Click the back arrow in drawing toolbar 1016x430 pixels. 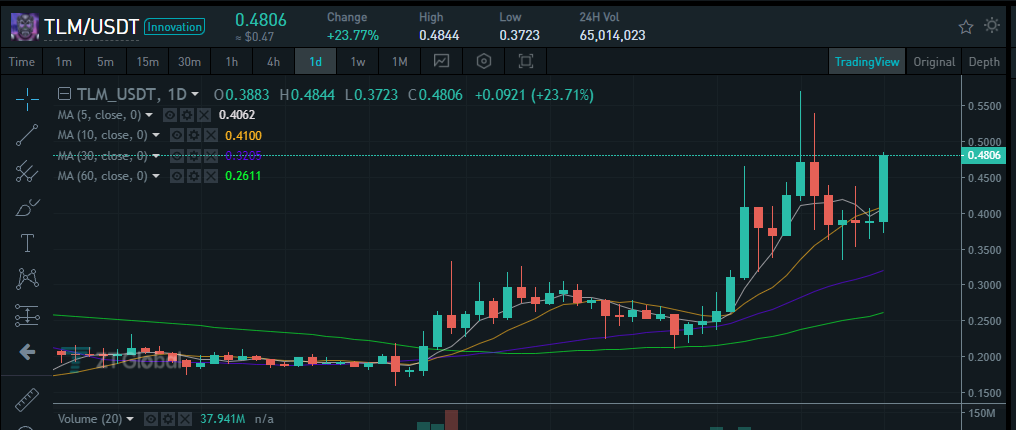coord(27,352)
